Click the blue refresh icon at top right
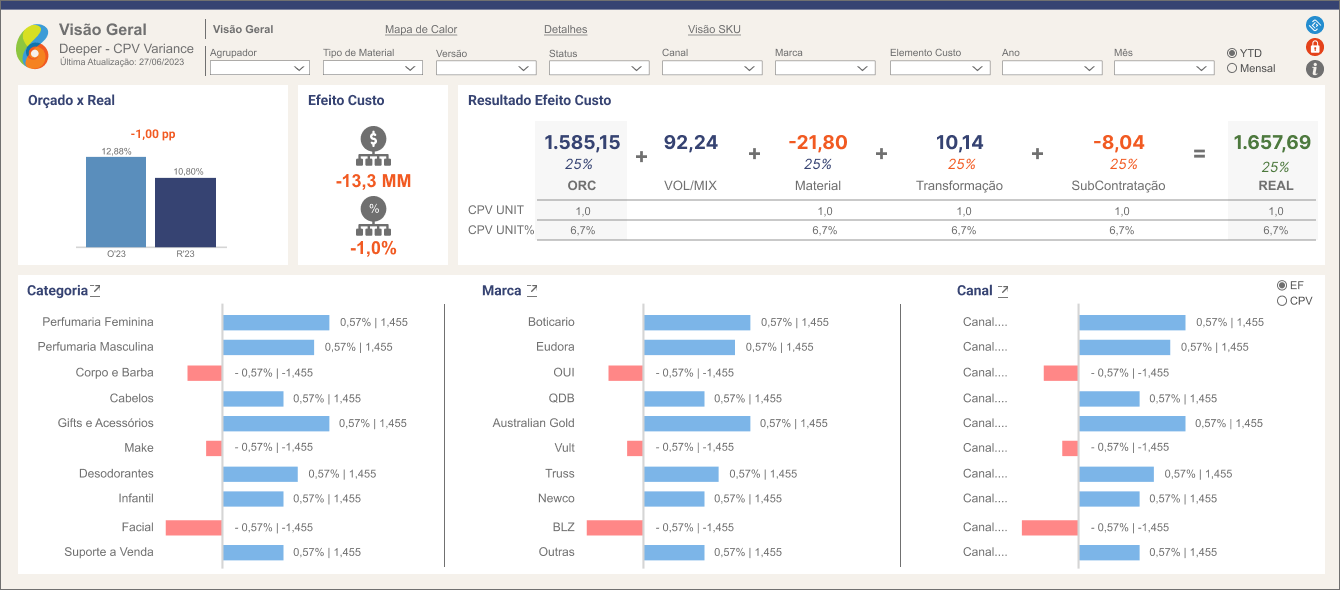Viewport: 1340px width, 590px height. (x=1315, y=26)
